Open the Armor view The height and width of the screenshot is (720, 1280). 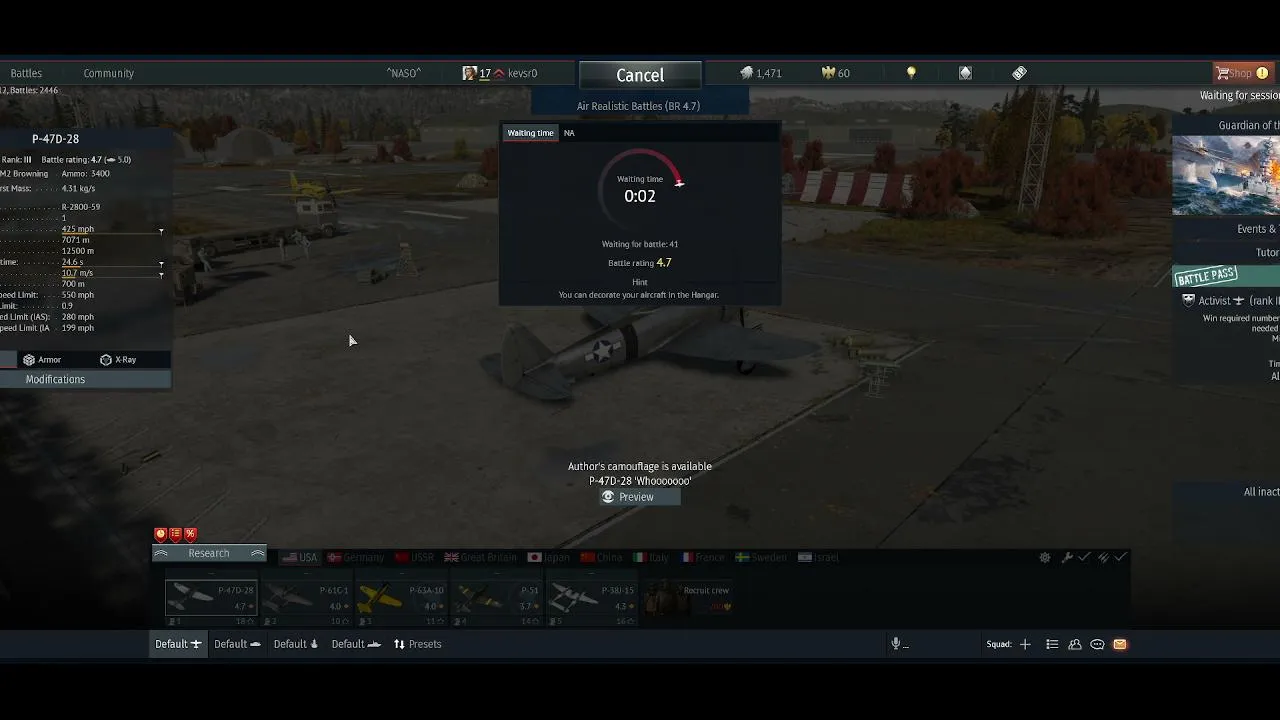[x=42, y=360]
